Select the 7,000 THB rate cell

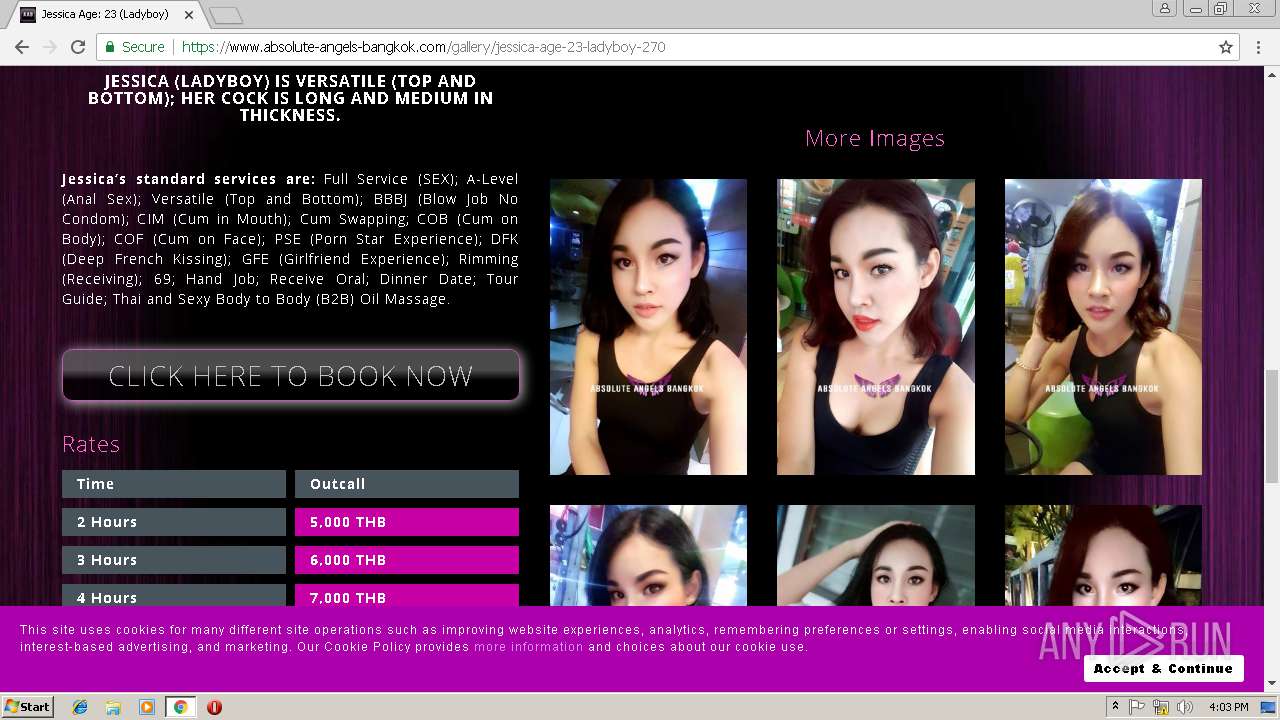pyautogui.click(x=407, y=596)
